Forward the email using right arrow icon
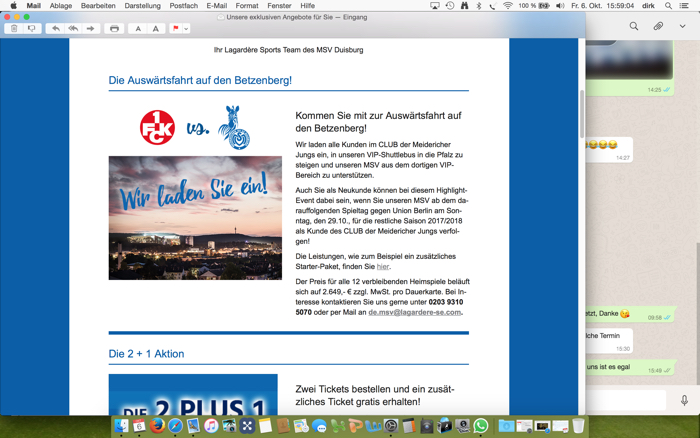This screenshot has width=700, height=438. click(91, 29)
